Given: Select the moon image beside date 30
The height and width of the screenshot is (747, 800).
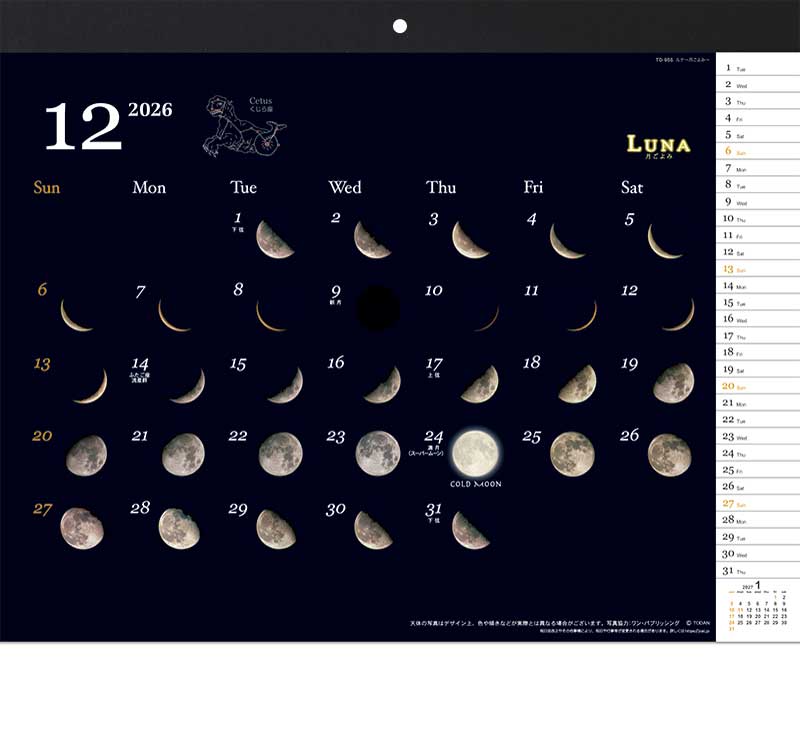Looking at the screenshot, I should (x=373, y=531).
